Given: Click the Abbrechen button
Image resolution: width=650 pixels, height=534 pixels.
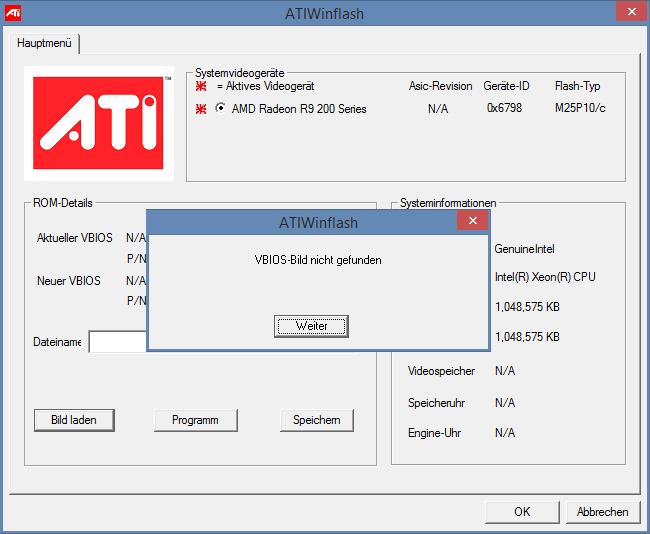Looking at the screenshot, I should [x=602, y=512].
